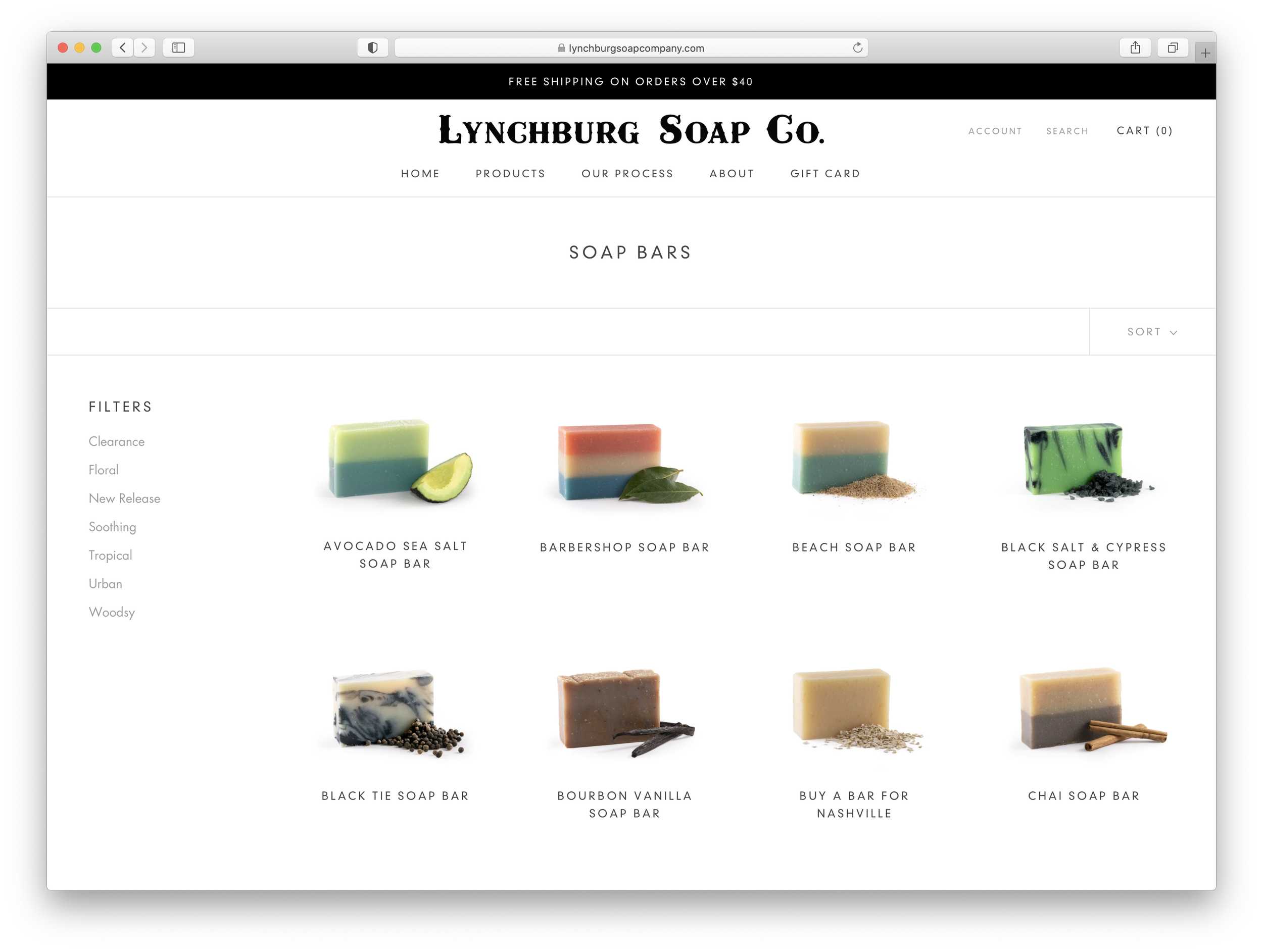Open the Products navigation menu

coord(510,174)
